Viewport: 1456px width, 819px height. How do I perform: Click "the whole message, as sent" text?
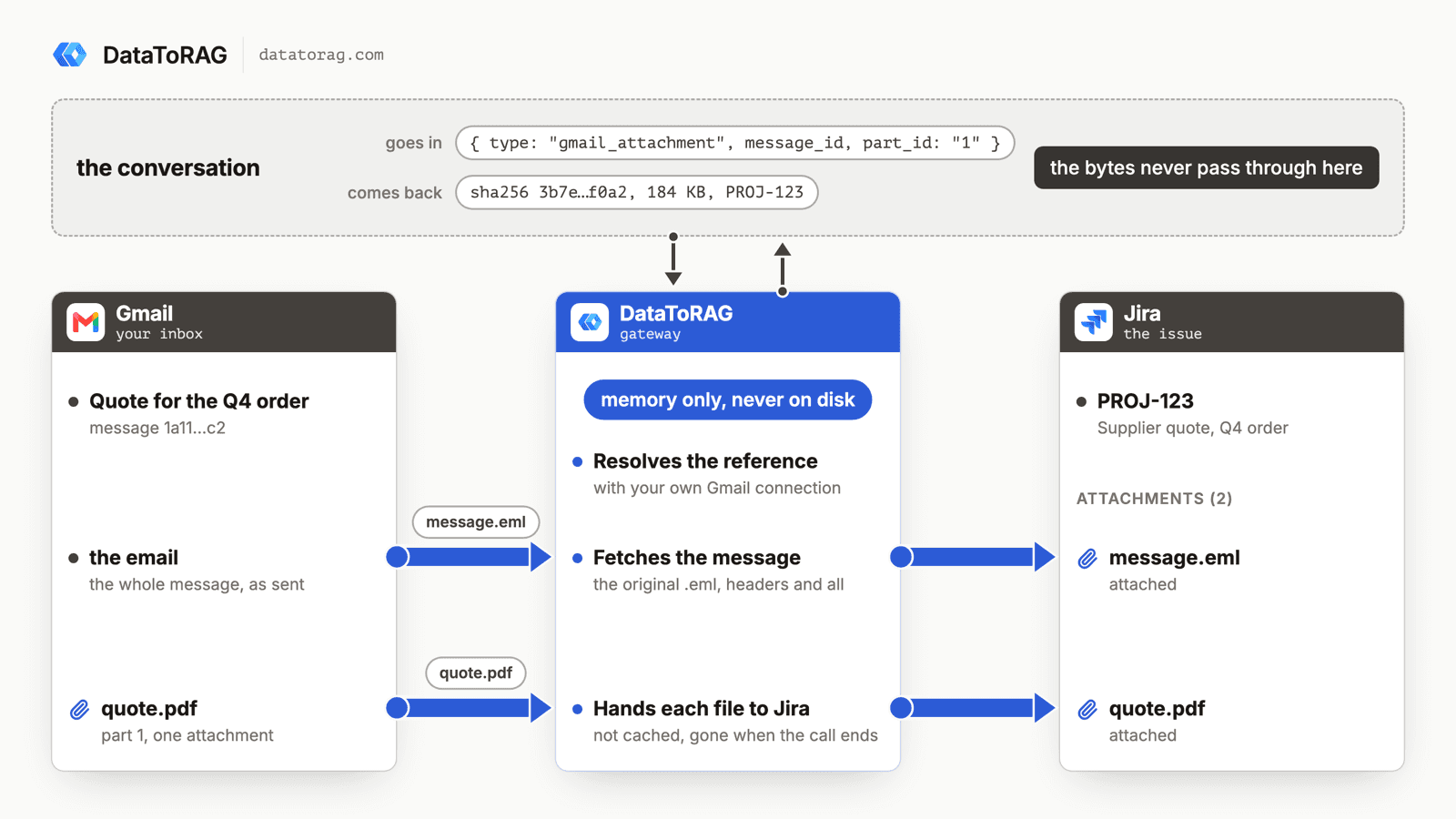click(197, 584)
